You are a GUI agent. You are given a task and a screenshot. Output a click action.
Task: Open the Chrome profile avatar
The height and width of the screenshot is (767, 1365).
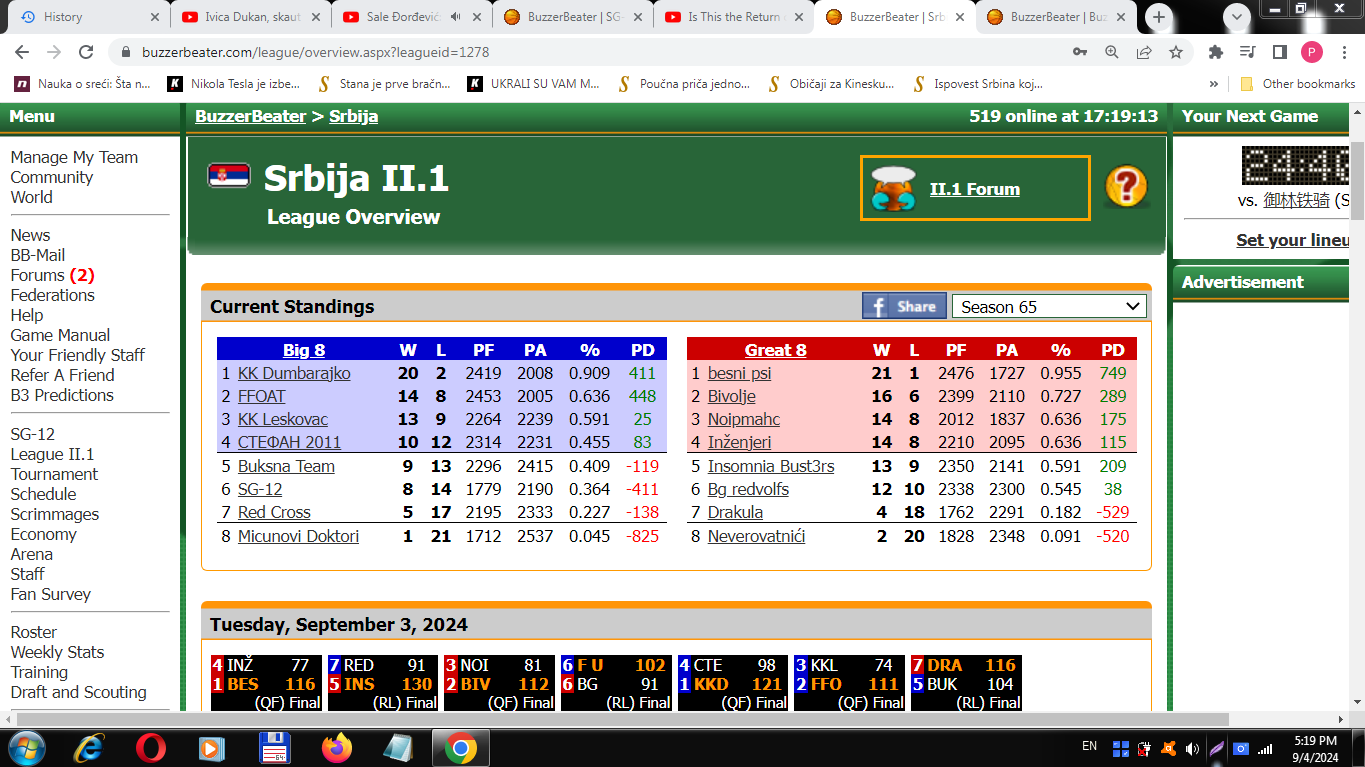pos(1311,52)
